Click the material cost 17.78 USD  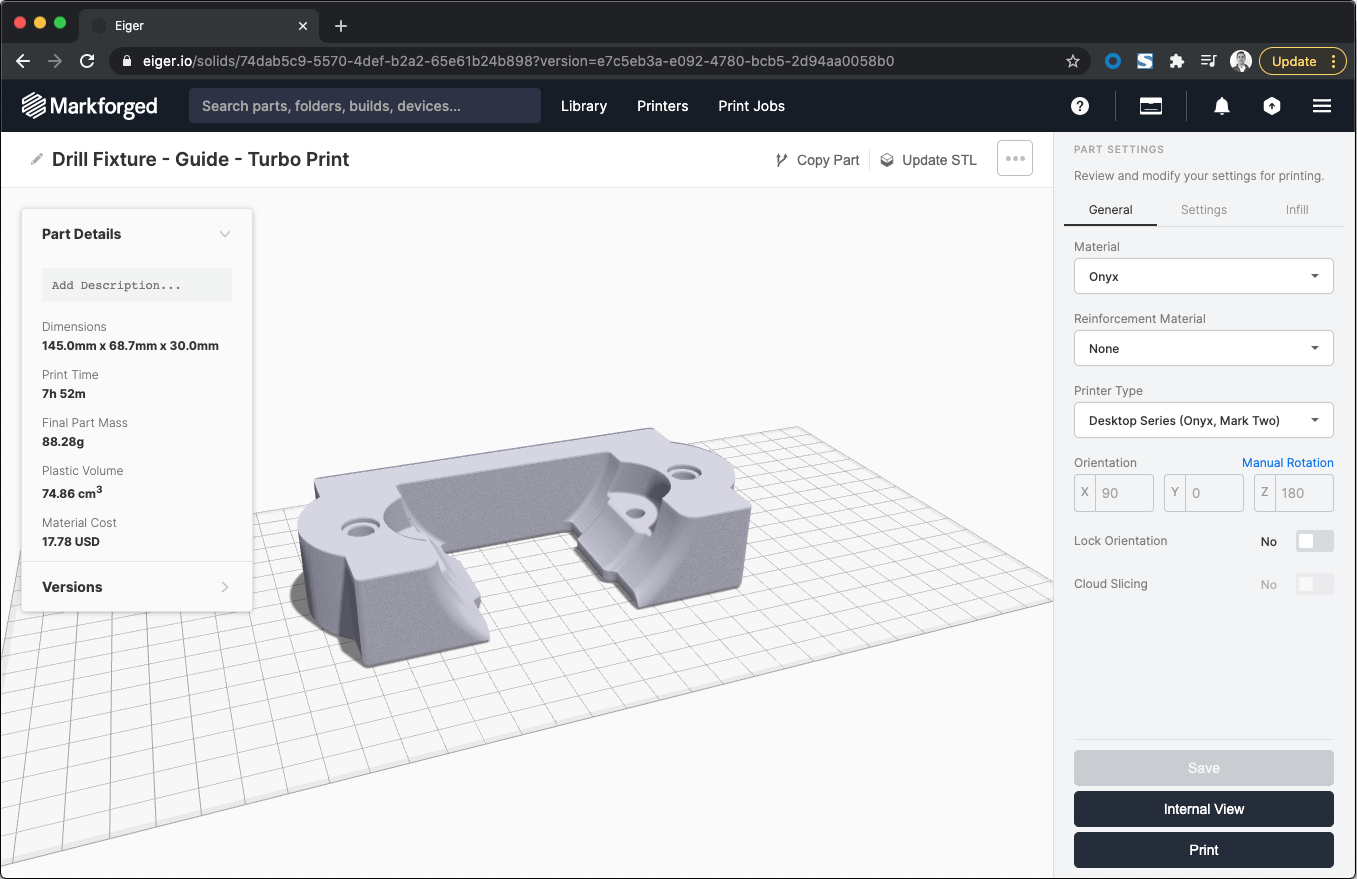pyautogui.click(x=71, y=542)
